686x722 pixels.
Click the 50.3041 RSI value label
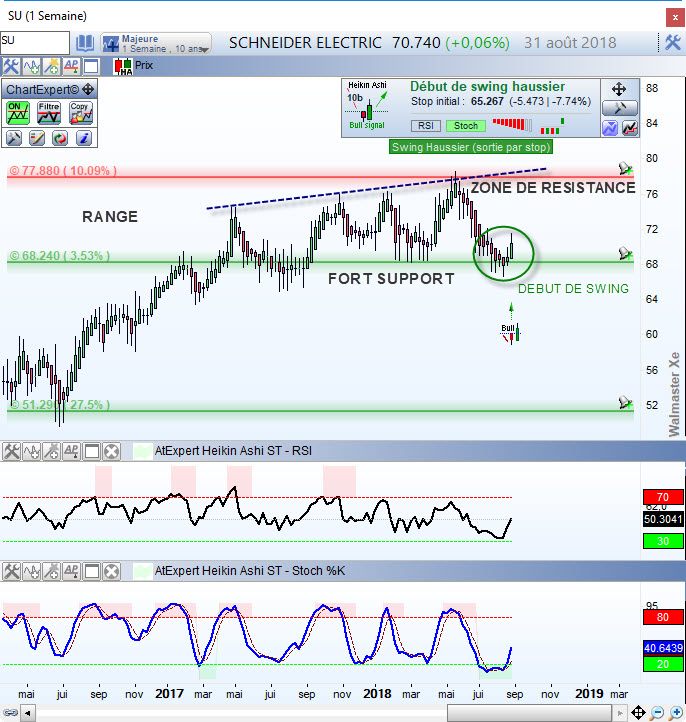pos(663,519)
